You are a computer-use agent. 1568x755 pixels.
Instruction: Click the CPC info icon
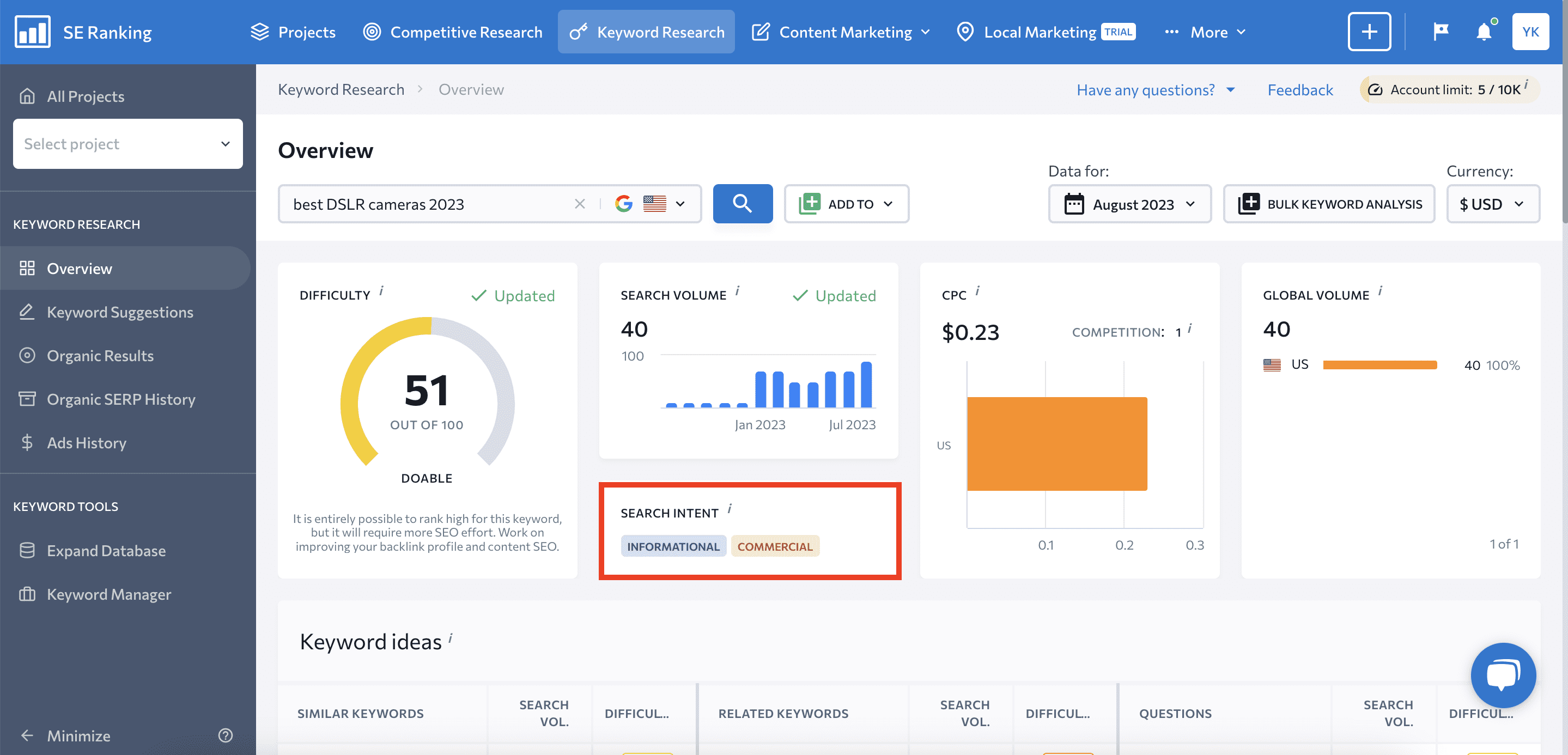pos(977,291)
